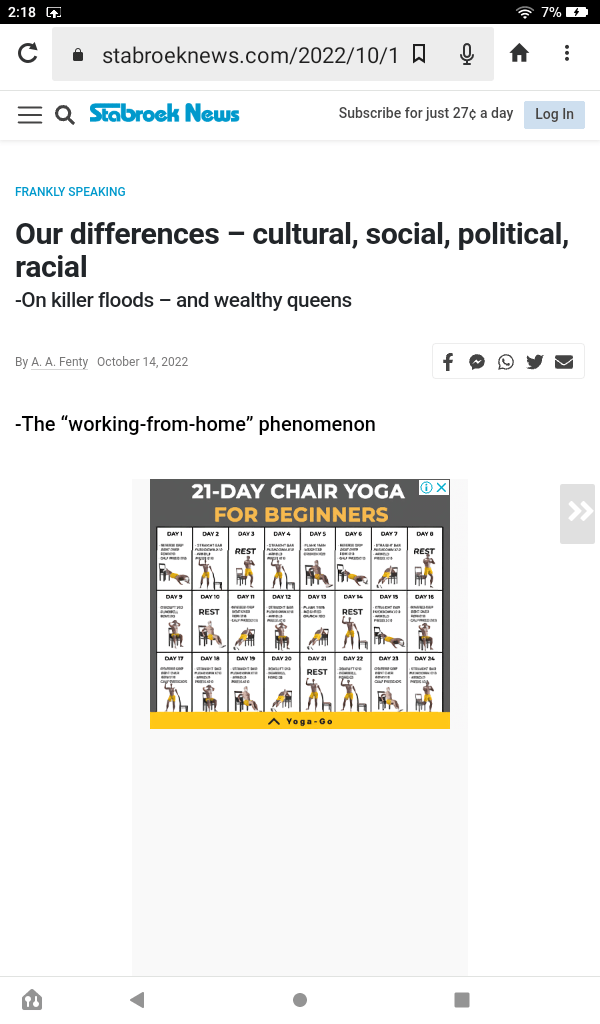Tap the address bar URL field

pos(250,54)
